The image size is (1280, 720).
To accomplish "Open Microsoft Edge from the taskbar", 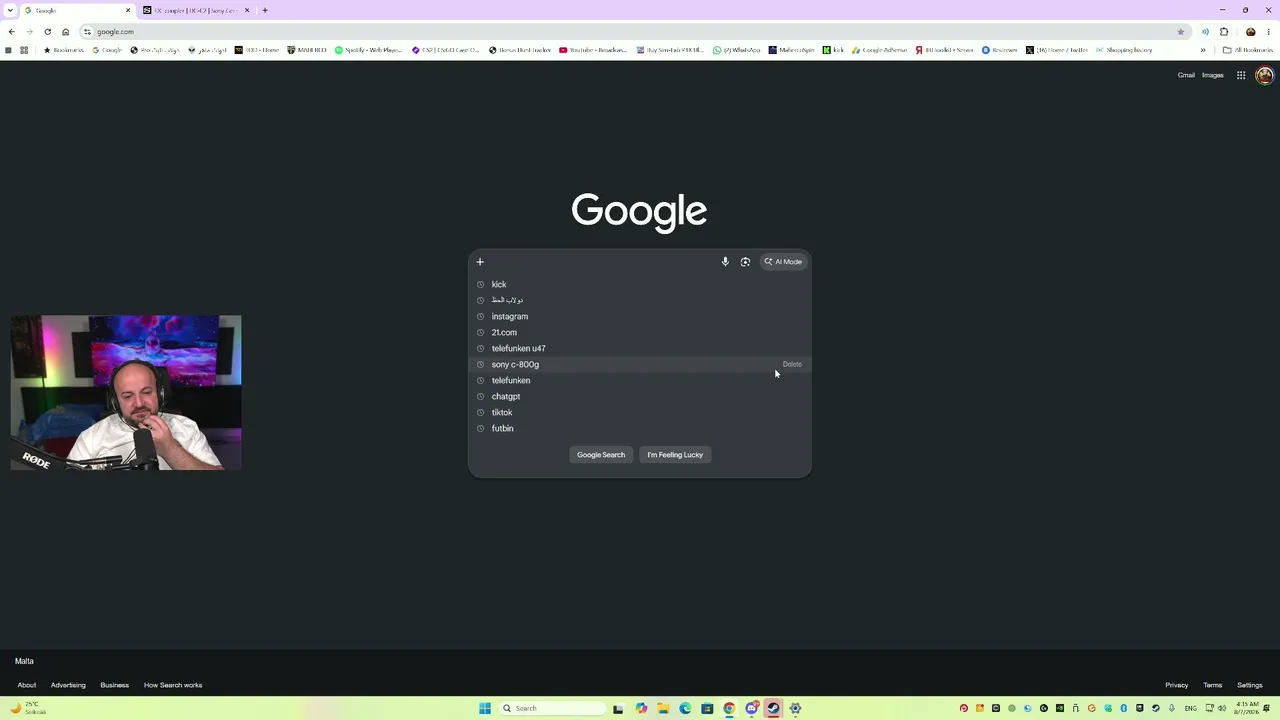I will [x=685, y=708].
